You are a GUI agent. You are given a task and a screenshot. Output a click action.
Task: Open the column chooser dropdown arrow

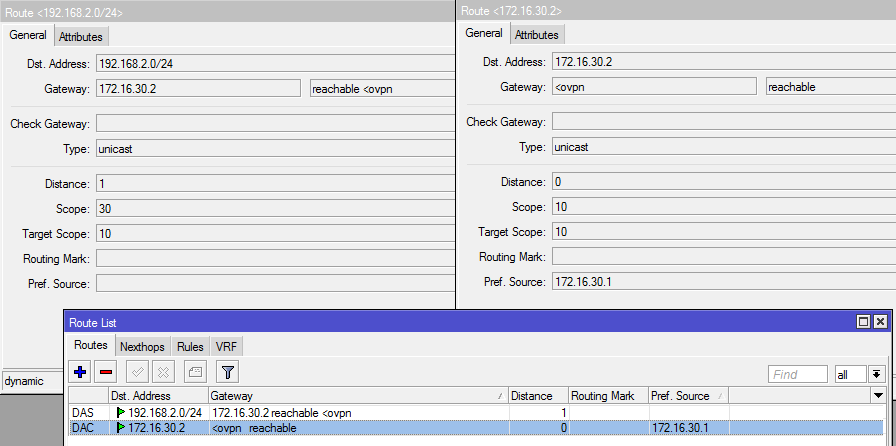click(879, 396)
